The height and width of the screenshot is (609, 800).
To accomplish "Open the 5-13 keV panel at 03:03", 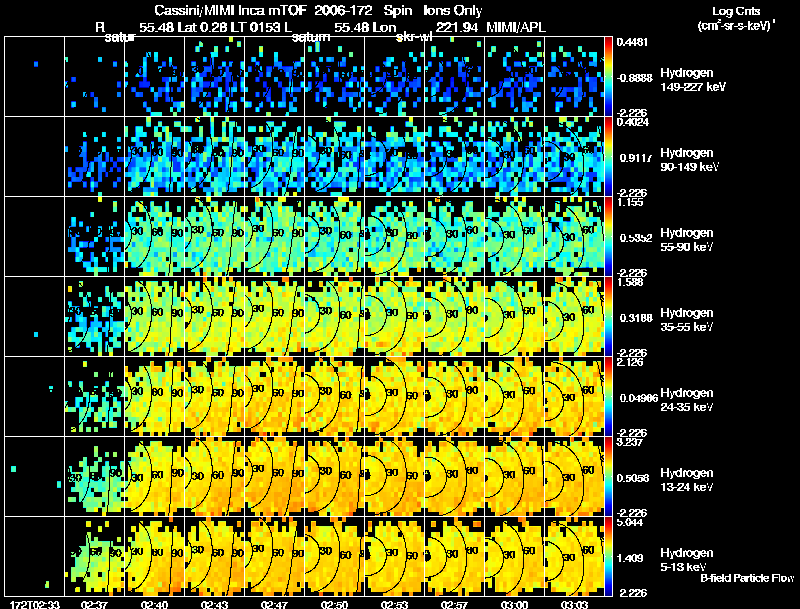I will click(574, 556).
